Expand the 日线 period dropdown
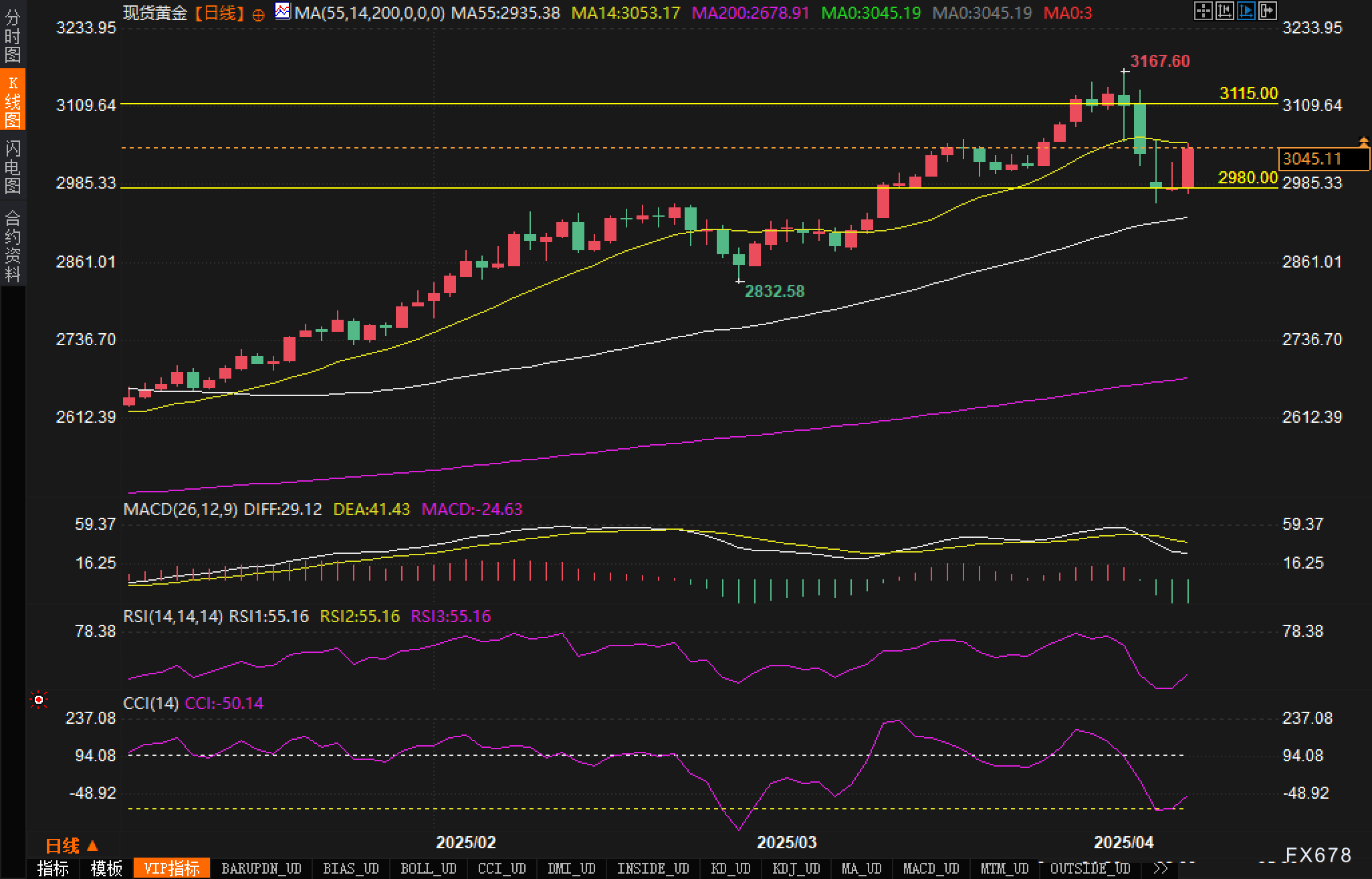The height and width of the screenshot is (879, 1372). coord(72,846)
